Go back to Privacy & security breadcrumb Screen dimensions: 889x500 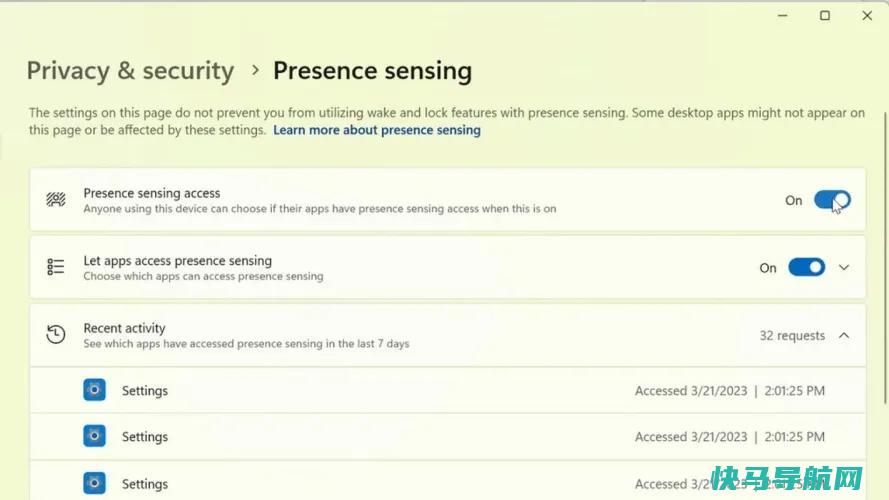pyautogui.click(x=130, y=71)
